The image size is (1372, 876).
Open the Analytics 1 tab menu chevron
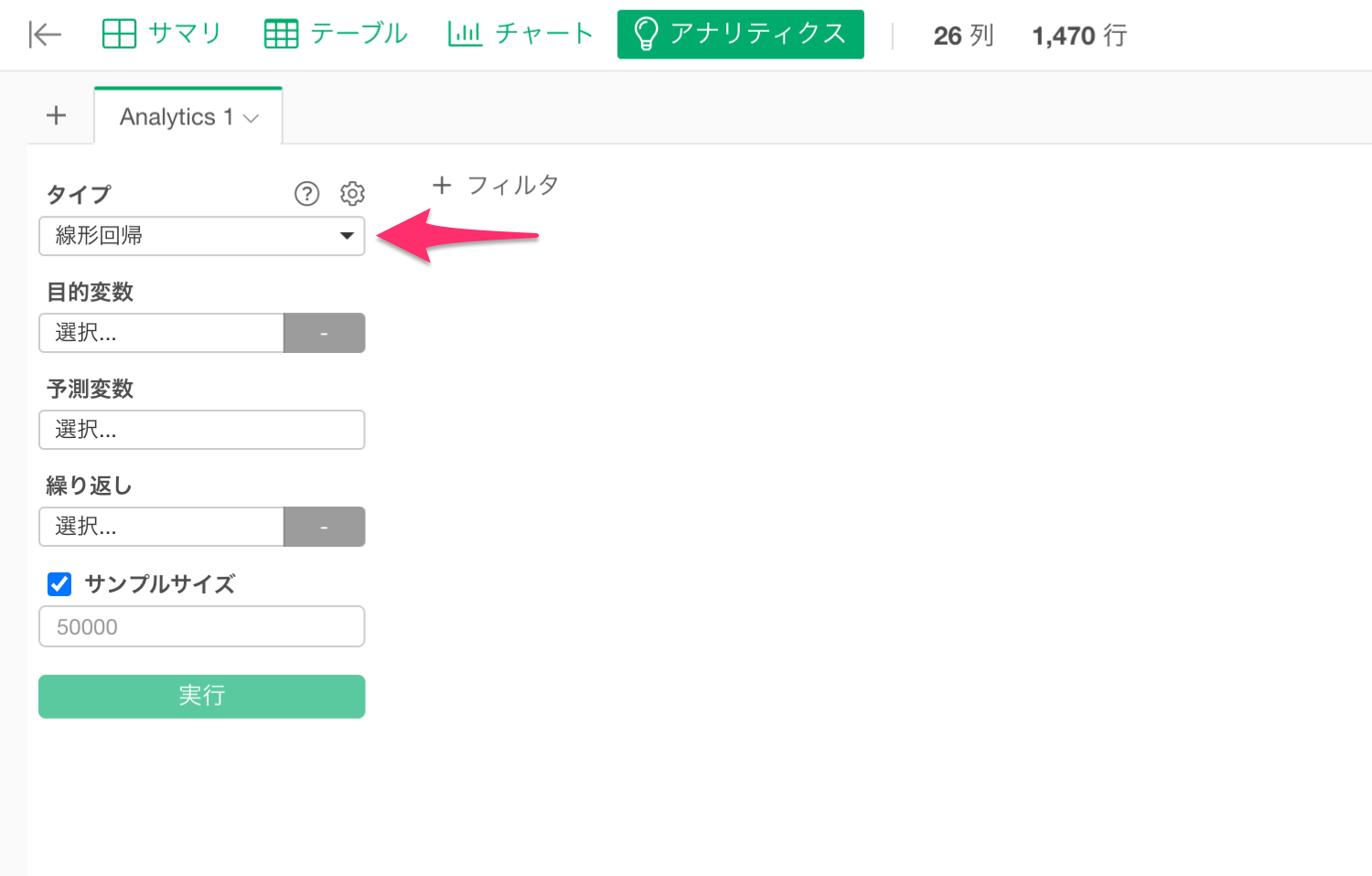point(252,118)
